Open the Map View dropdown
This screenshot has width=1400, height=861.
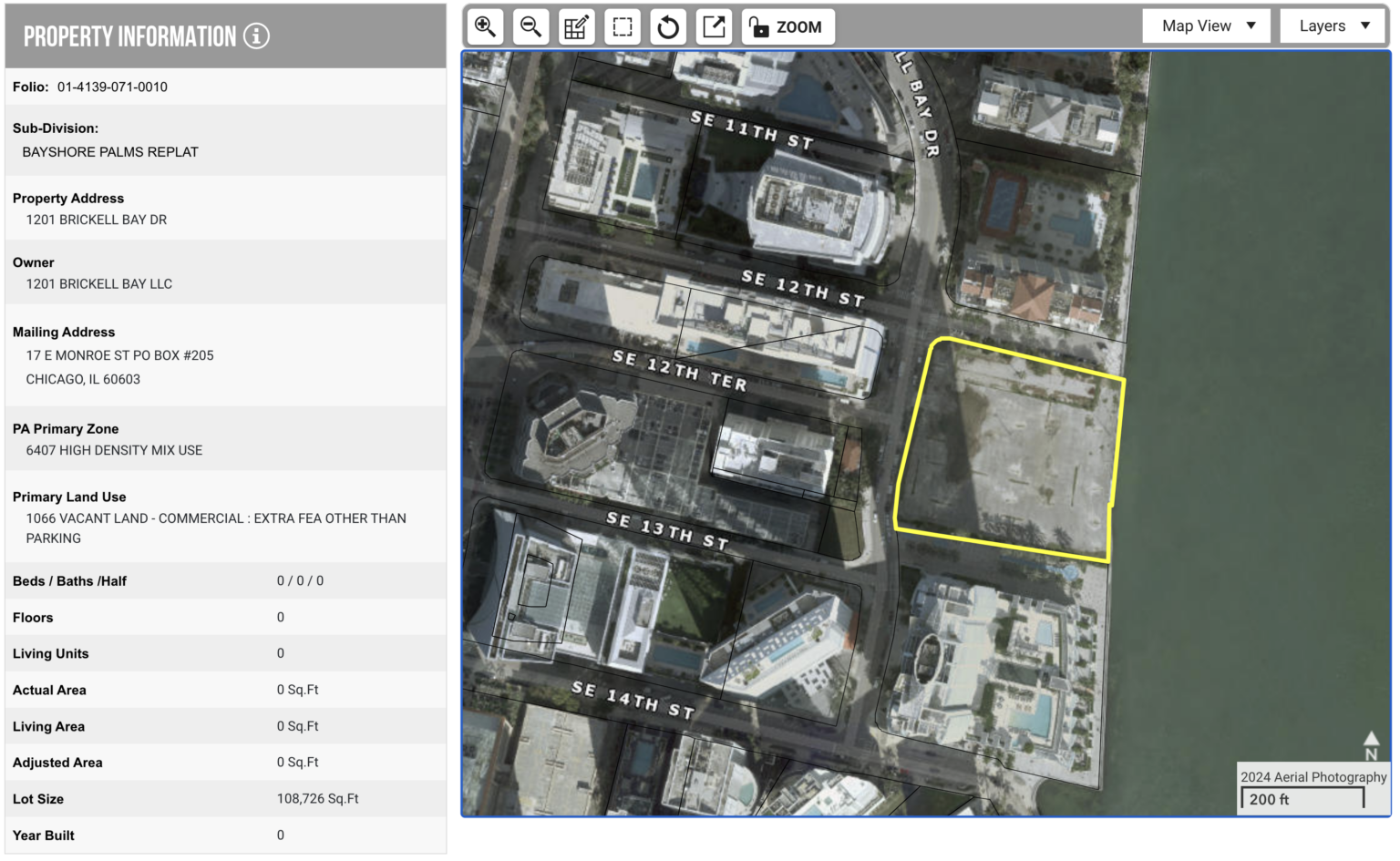pos(1208,26)
